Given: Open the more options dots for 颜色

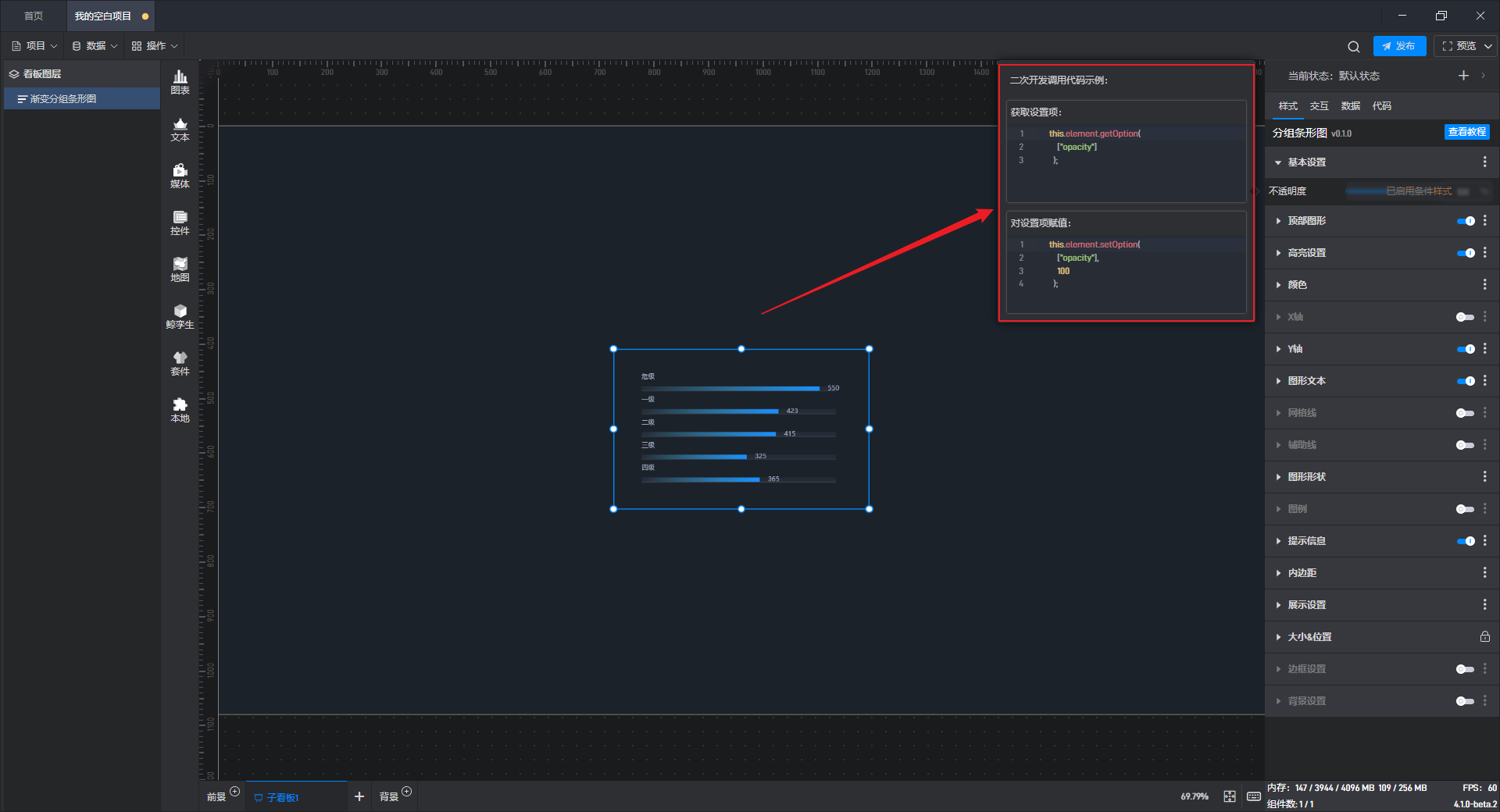Looking at the screenshot, I should tap(1484, 285).
